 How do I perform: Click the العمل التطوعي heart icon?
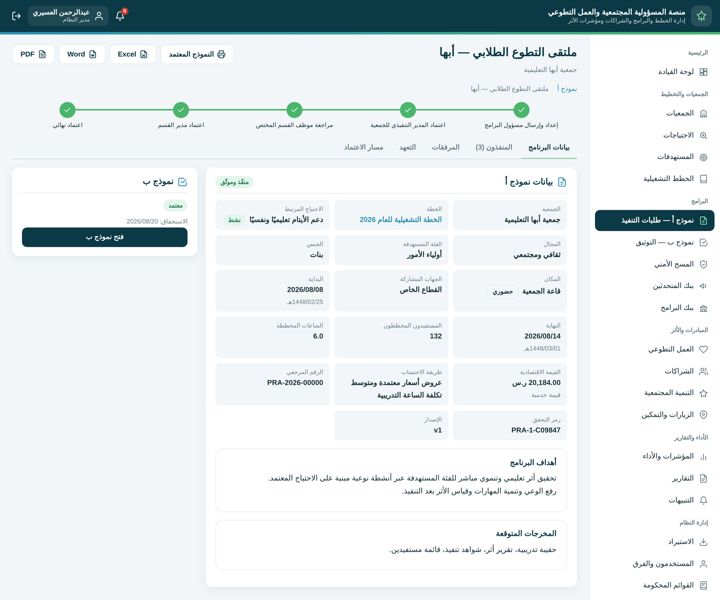pos(703,349)
